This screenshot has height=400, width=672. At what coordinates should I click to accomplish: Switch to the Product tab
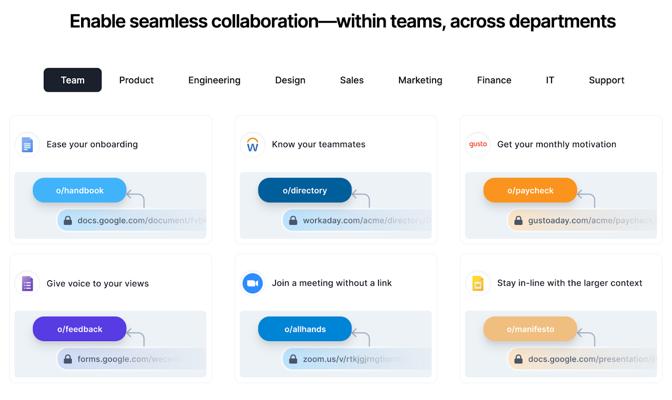pos(136,80)
